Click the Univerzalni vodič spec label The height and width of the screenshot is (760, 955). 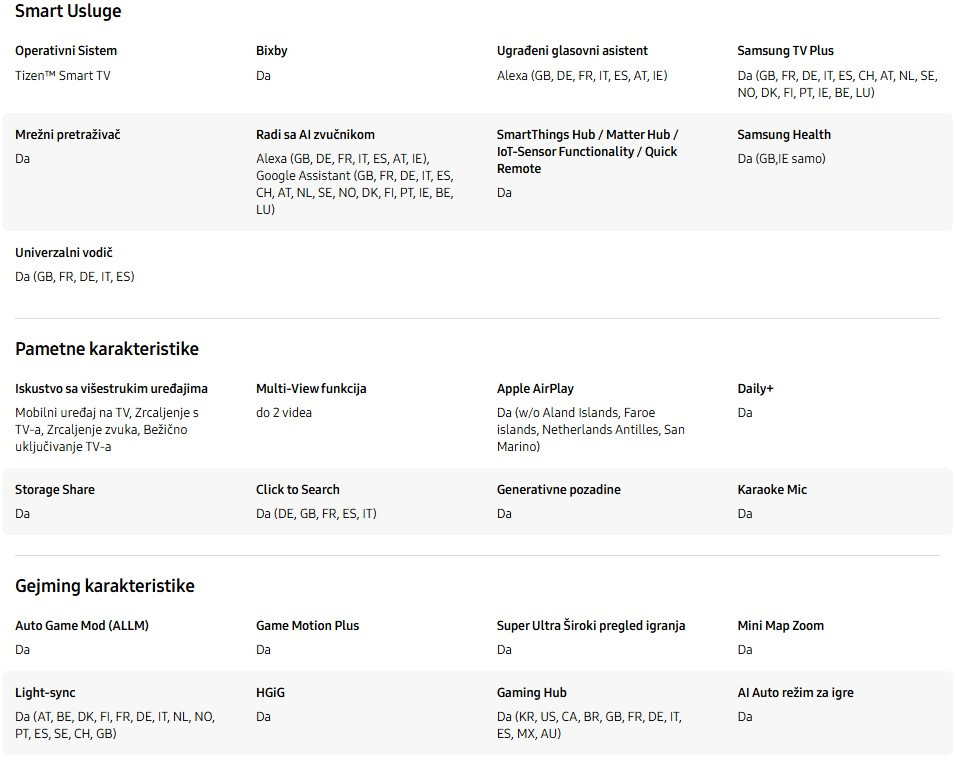(64, 253)
